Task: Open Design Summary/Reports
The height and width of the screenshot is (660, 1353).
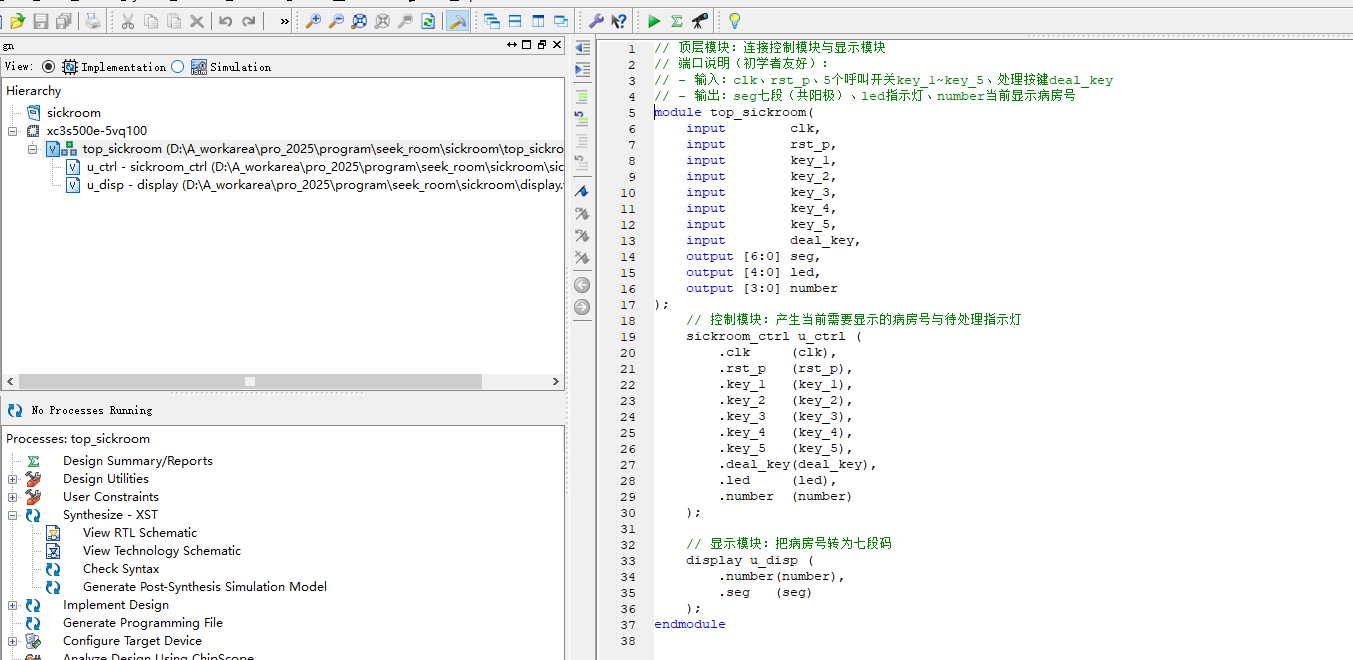Action: click(x=138, y=461)
